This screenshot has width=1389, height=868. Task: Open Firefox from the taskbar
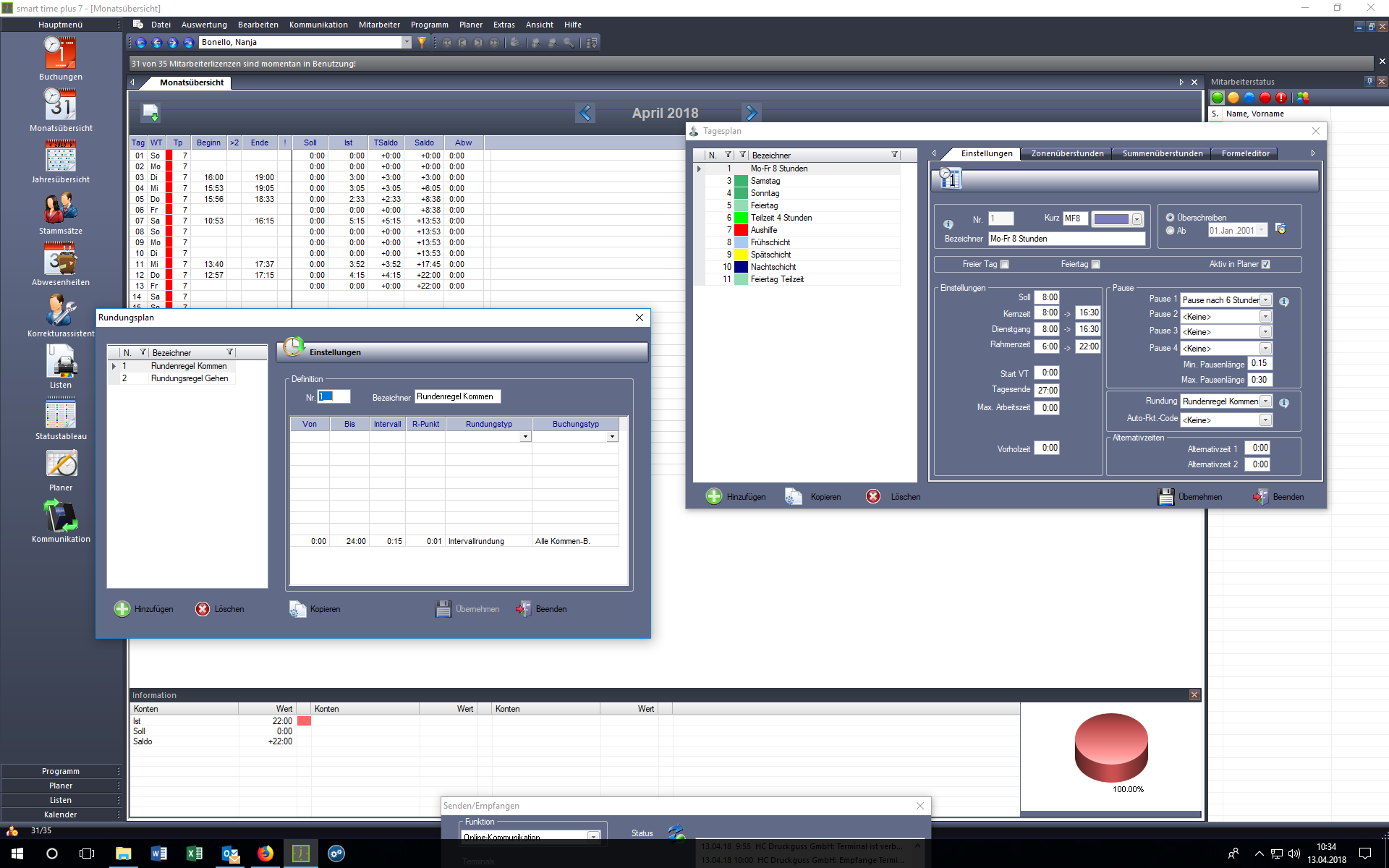click(266, 854)
